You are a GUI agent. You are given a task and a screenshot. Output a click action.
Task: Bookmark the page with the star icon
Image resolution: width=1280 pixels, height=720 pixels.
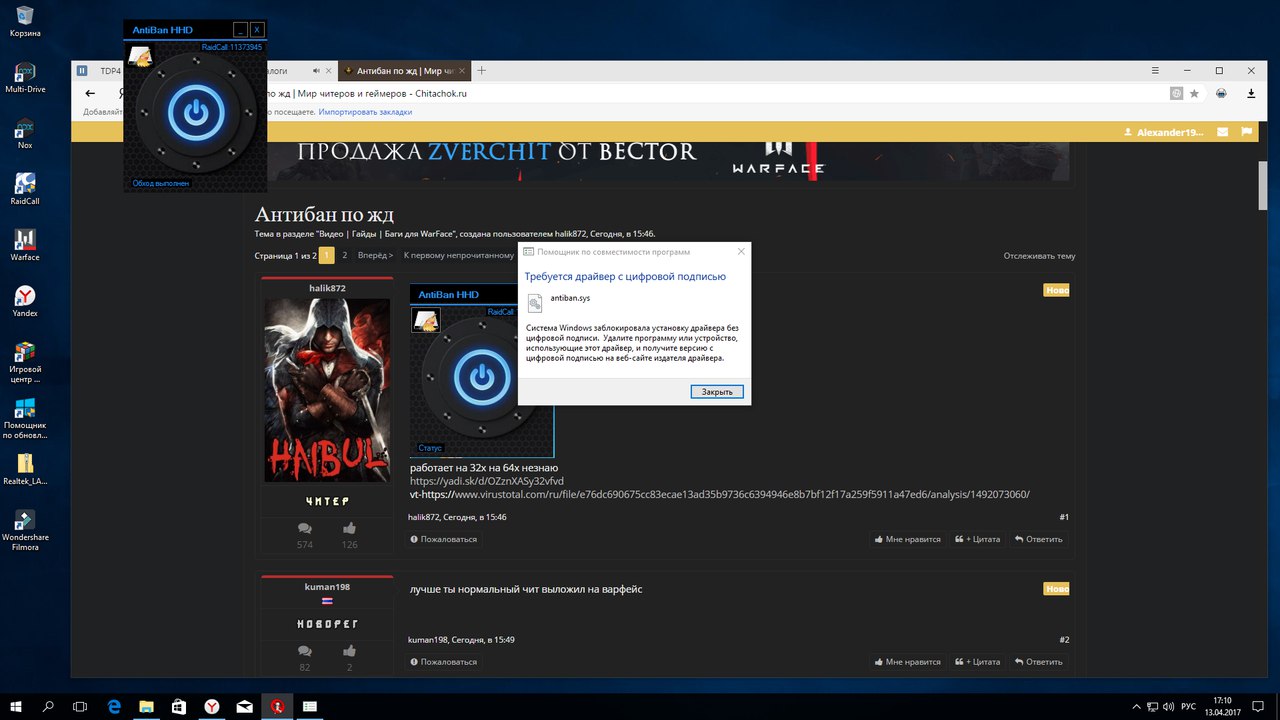[x=1194, y=93]
